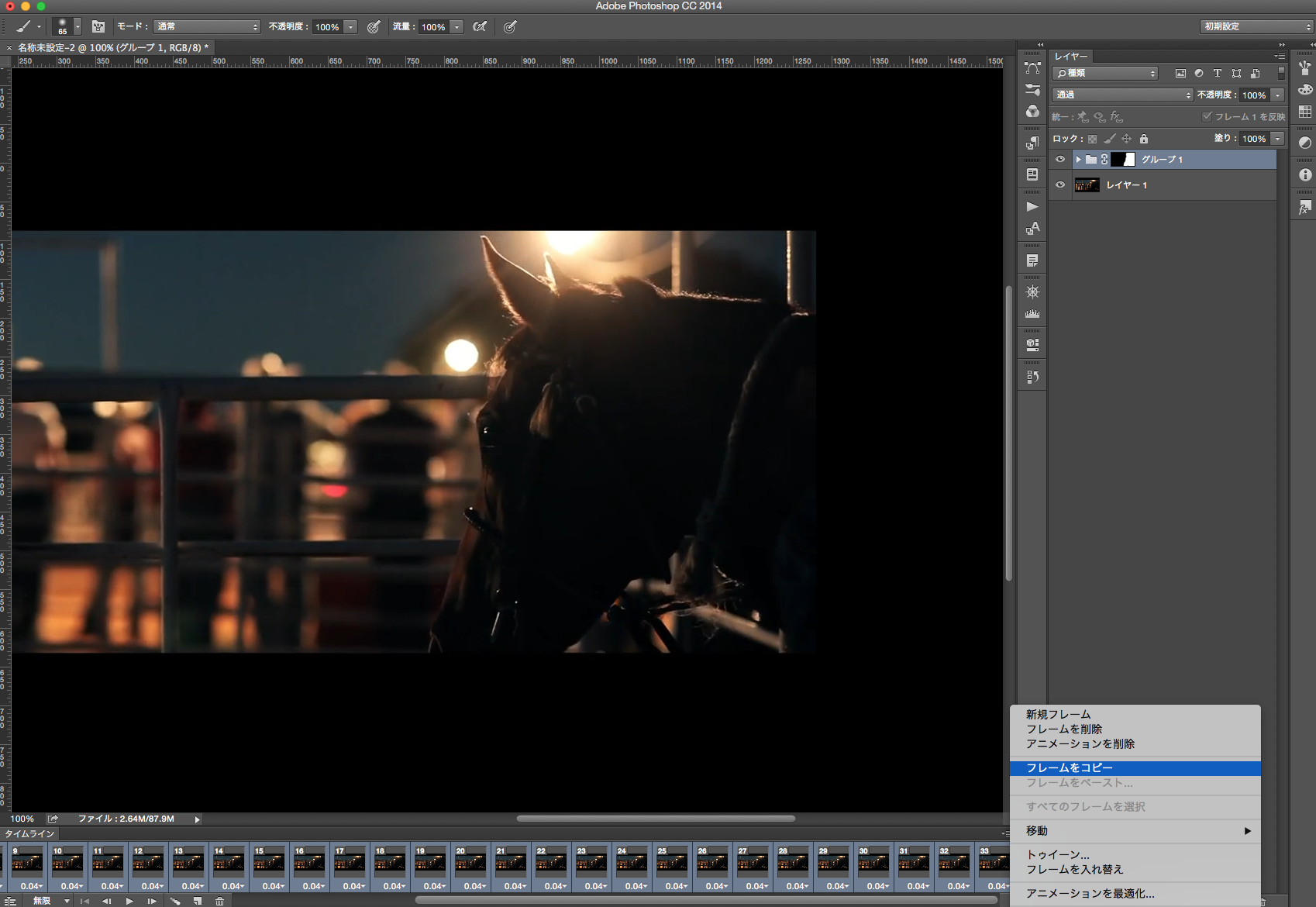Filter layers by pixel layers icon
The image size is (1316, 907).
click(1180, 74)
